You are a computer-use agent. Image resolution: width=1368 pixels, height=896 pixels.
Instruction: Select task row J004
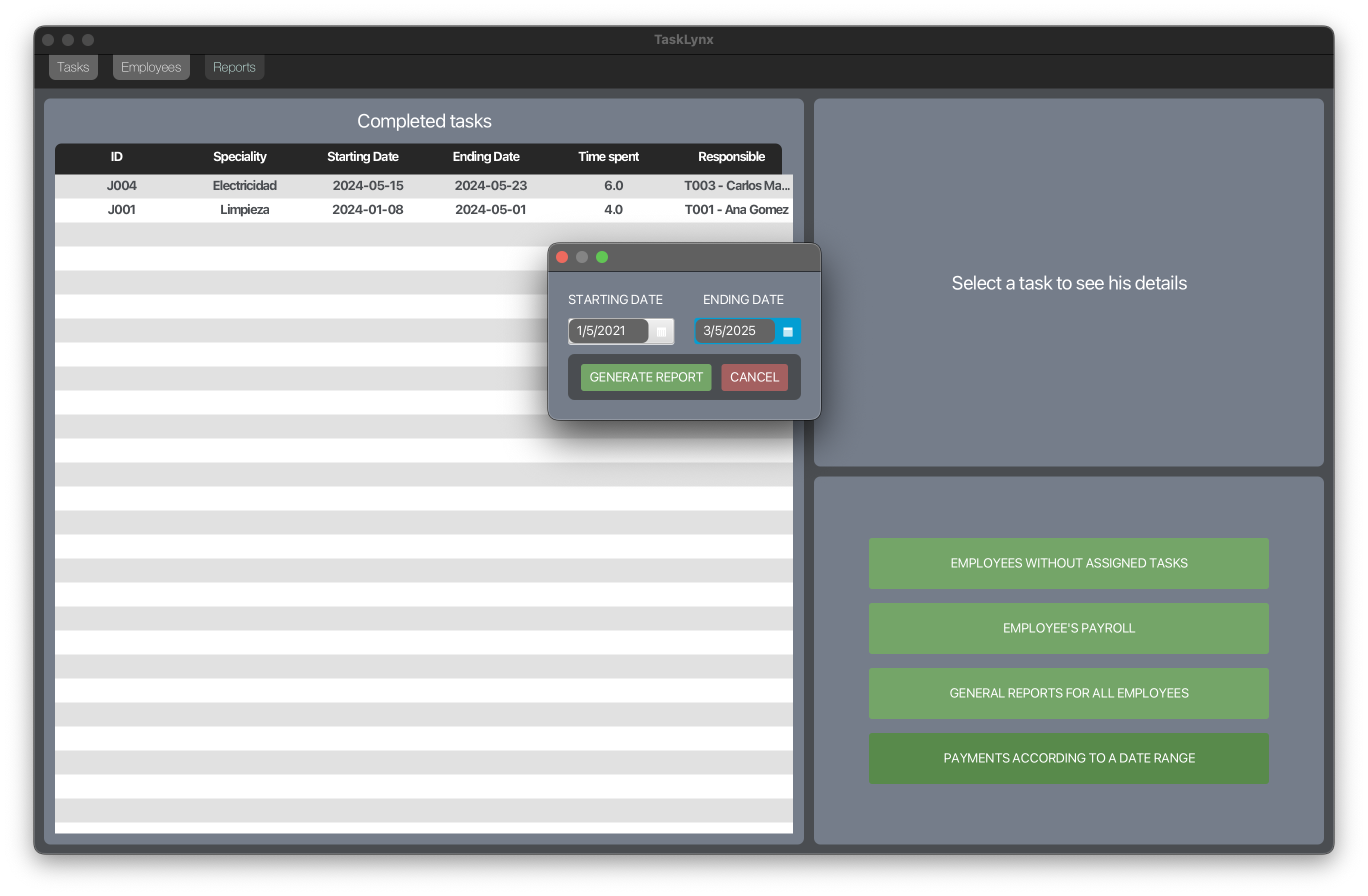(x=423, y=185)
